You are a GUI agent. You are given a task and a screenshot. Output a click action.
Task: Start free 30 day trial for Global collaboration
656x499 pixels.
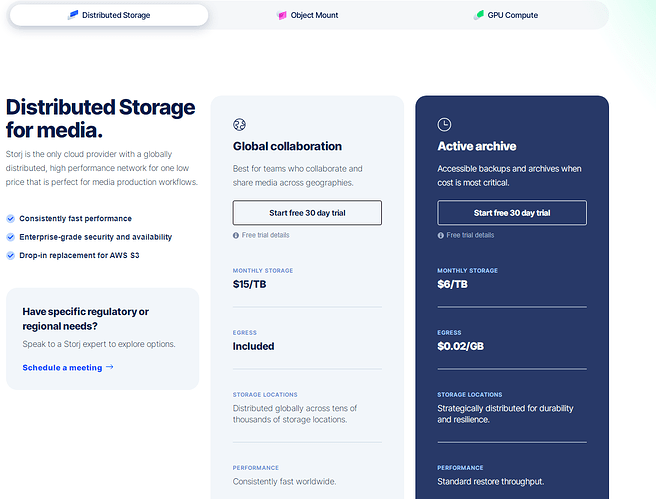307,212
